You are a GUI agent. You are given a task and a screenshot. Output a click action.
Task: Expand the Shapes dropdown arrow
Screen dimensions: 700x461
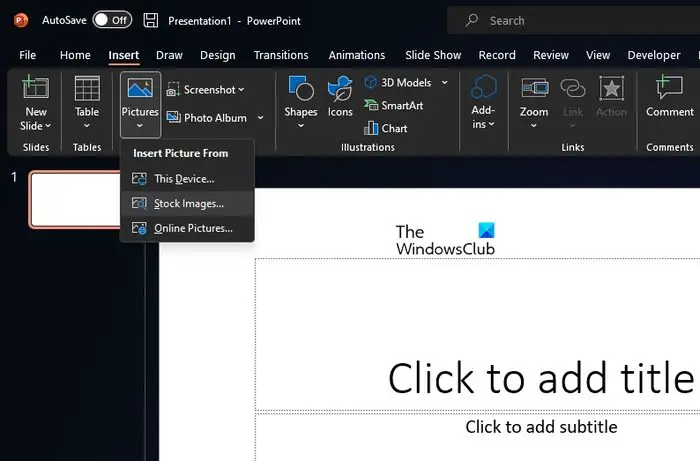click(x=301, y=126)
